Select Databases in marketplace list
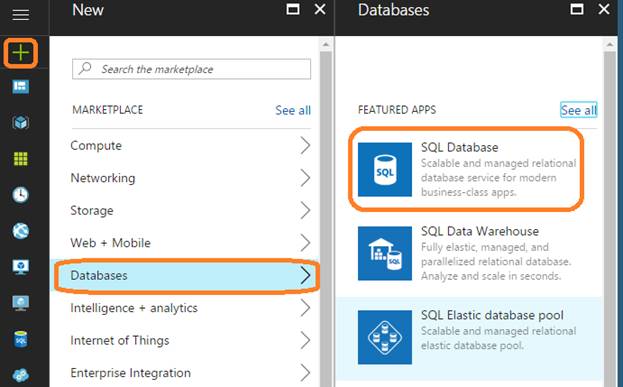Image resolution: width=623 pixels, height=387 pixels. [186, 275]
